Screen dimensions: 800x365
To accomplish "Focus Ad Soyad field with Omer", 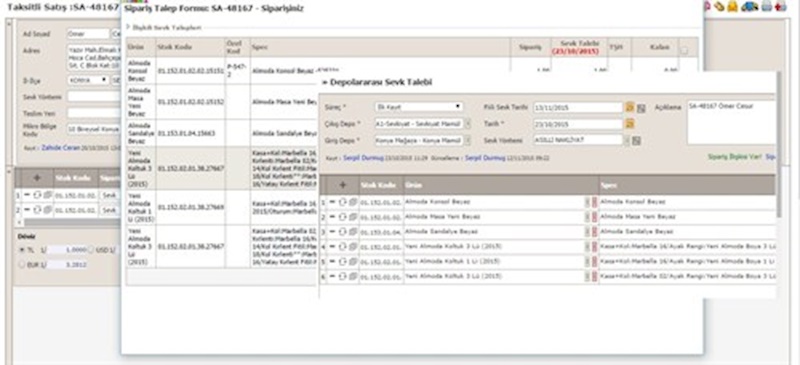I will point(88,34).
